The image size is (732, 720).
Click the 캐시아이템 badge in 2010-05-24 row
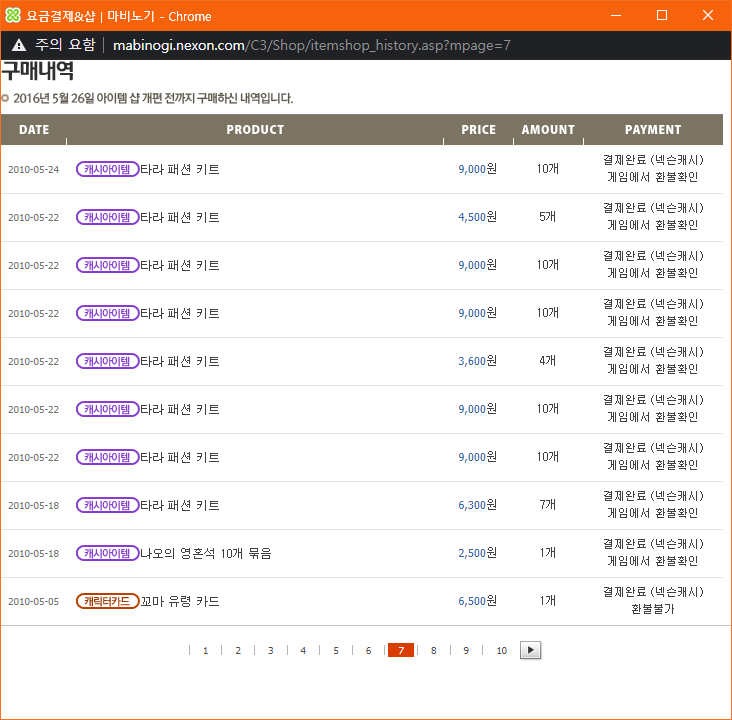point(107,169)
